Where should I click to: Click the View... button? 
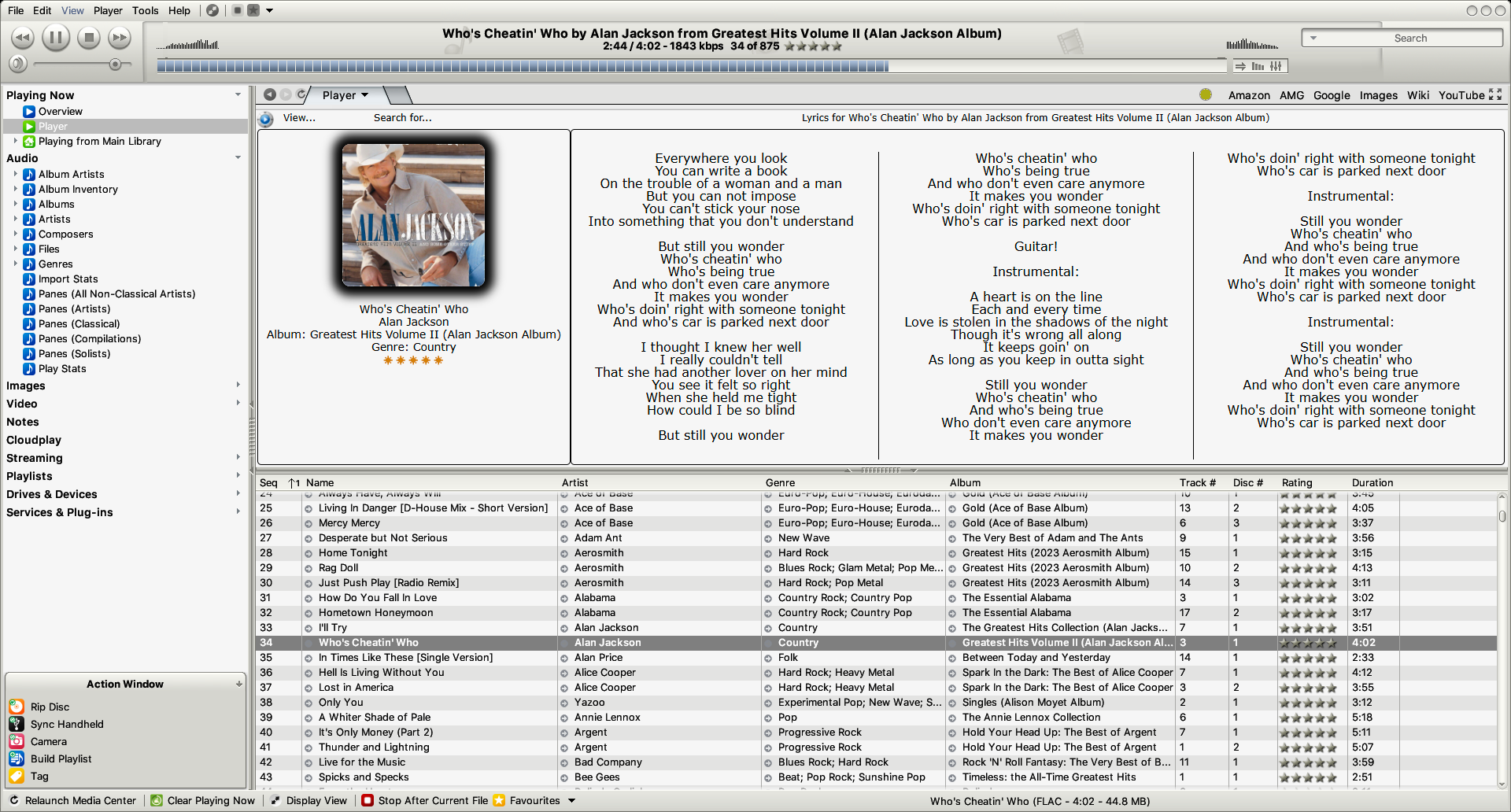[299, 118]
